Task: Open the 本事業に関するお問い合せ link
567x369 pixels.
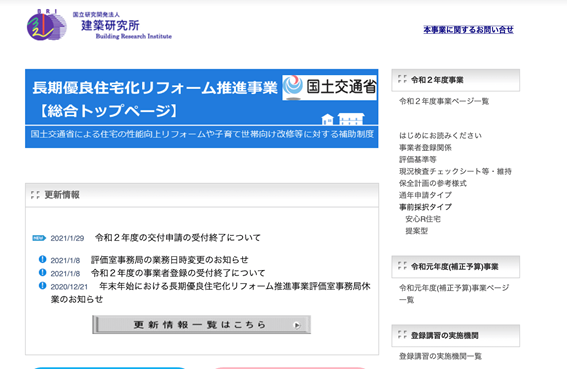Action: (468, 30)
